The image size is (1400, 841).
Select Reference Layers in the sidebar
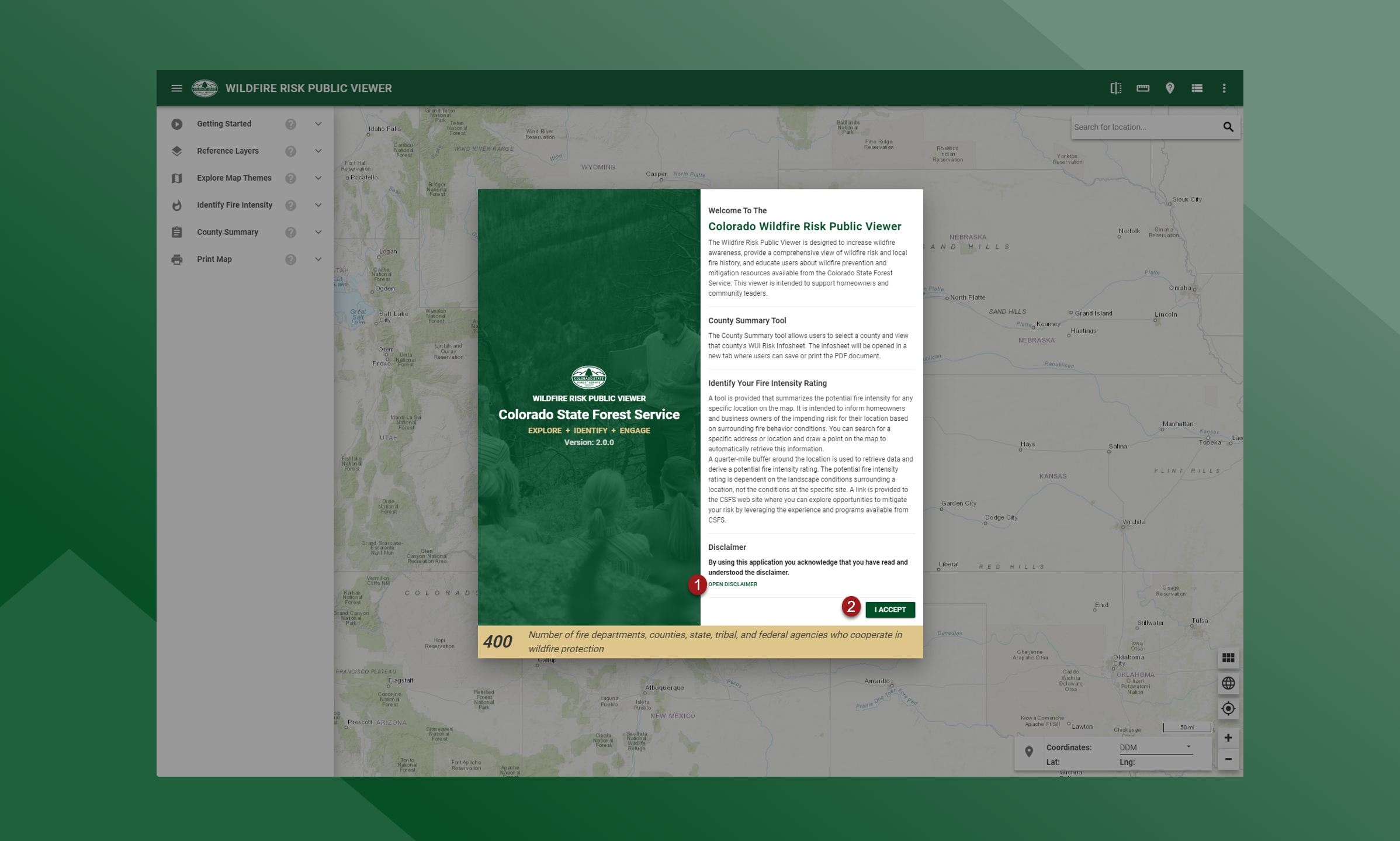pyautogui.click(x=227, y=151)
